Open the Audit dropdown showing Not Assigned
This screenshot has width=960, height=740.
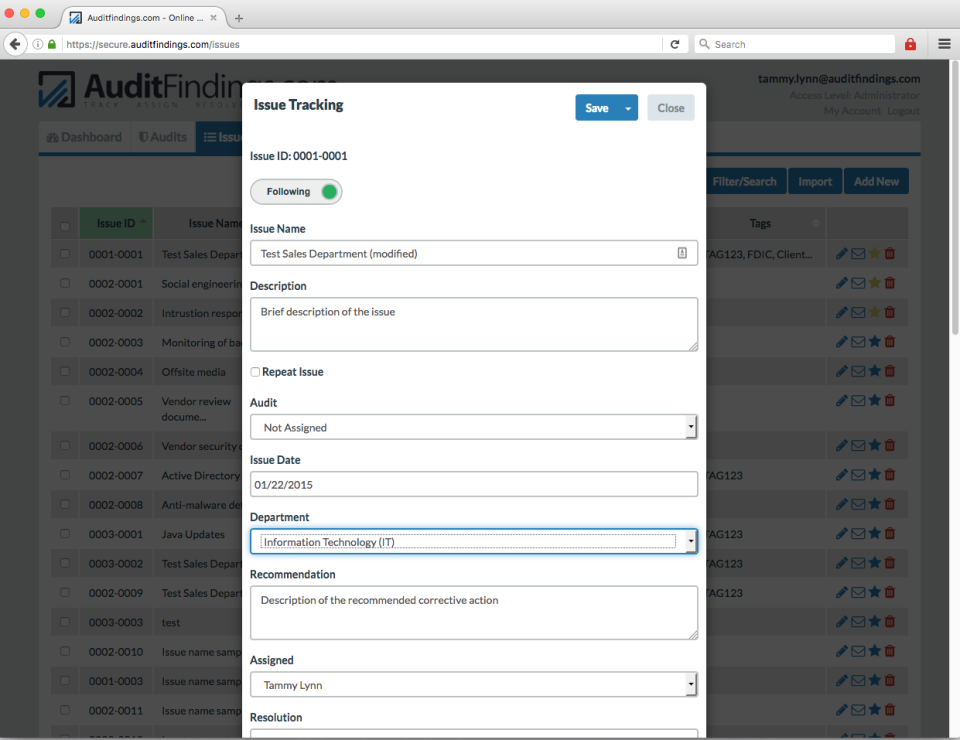(474, 426)
